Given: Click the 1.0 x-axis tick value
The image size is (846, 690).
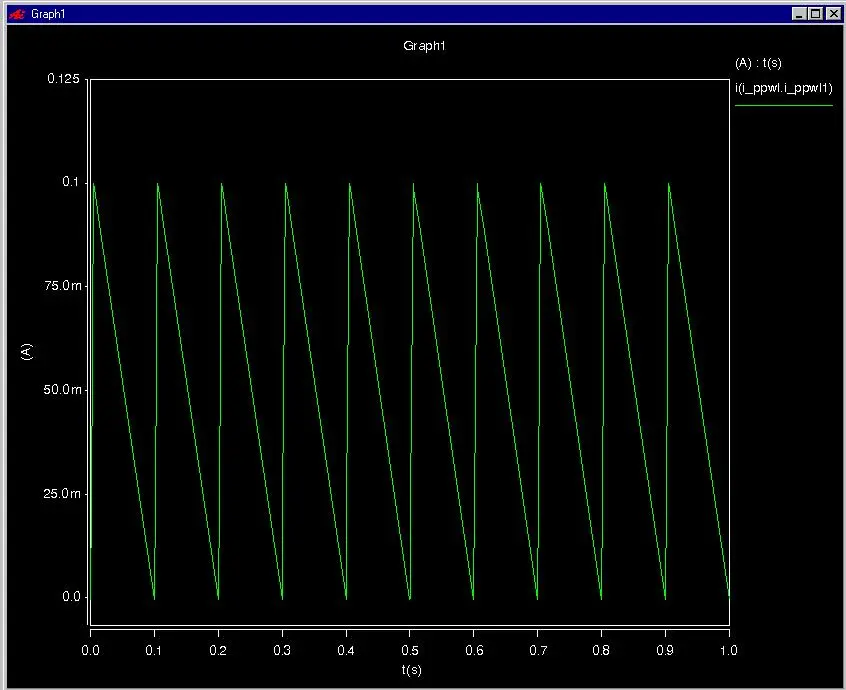Looking at the screenshot, I should tap(729, 651).
